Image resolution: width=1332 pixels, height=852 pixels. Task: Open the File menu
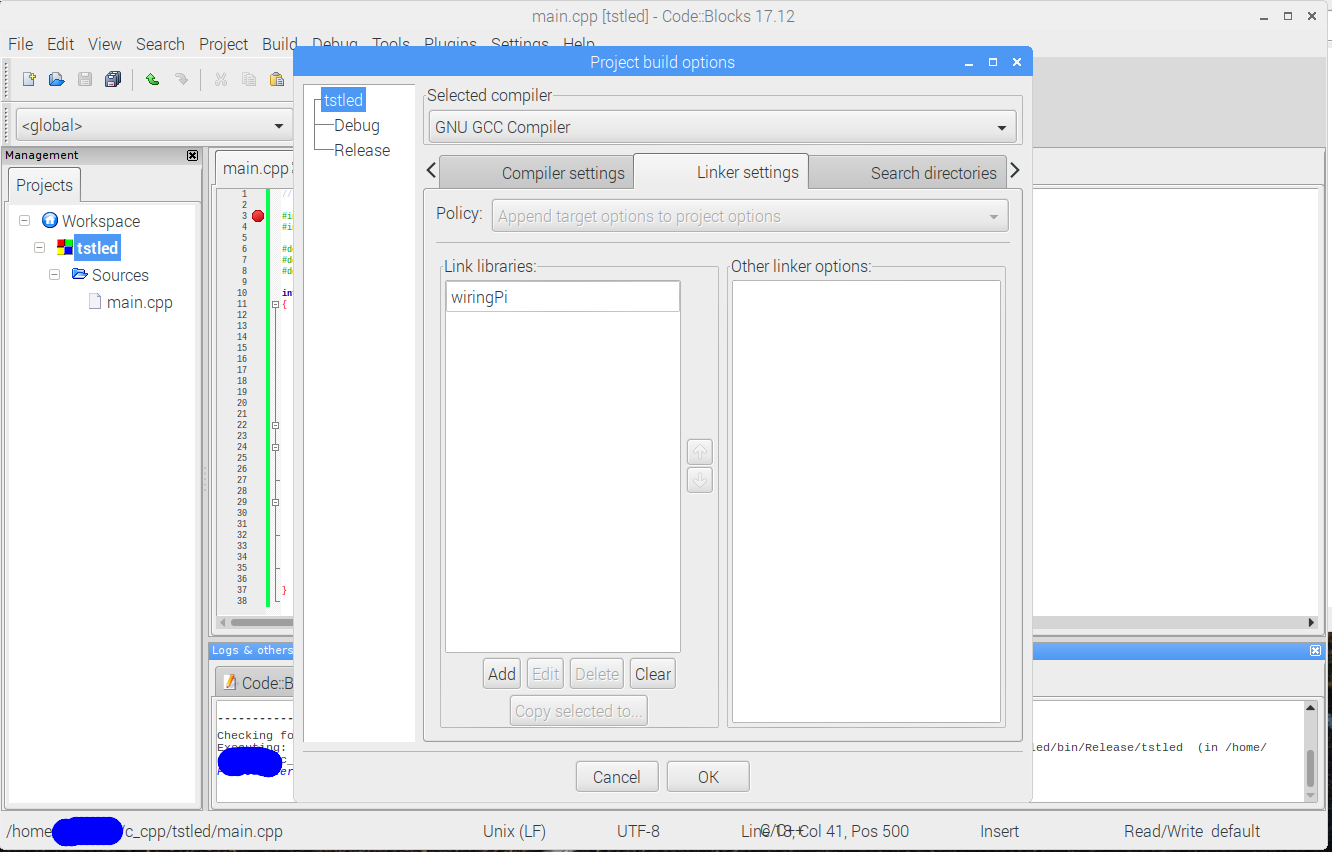(20, 44)
